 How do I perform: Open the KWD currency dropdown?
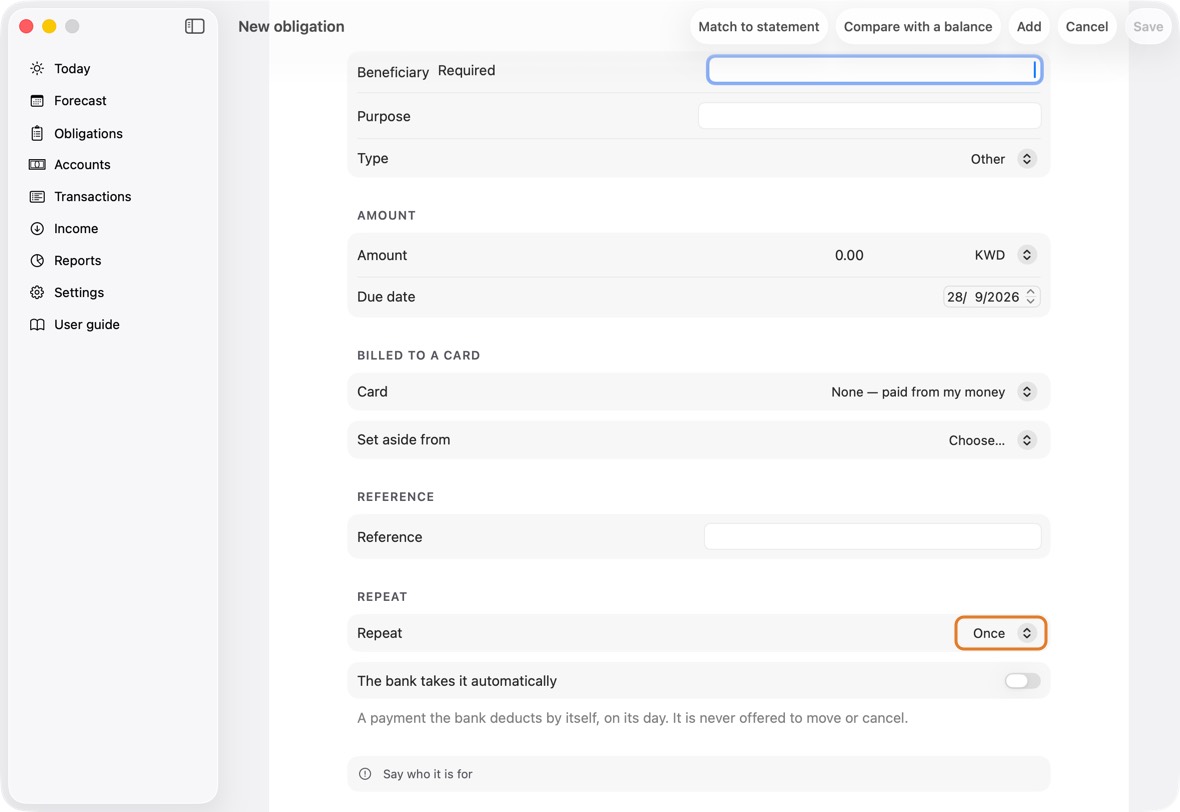tap(1005, 255)
